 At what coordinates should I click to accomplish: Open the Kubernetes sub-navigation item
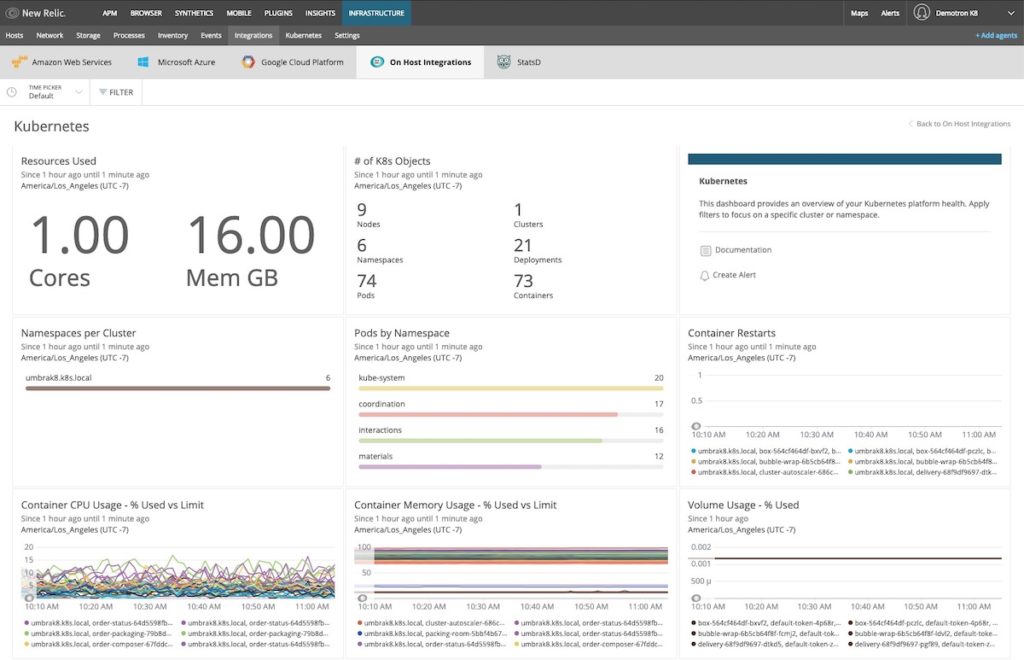coord(304,35)
